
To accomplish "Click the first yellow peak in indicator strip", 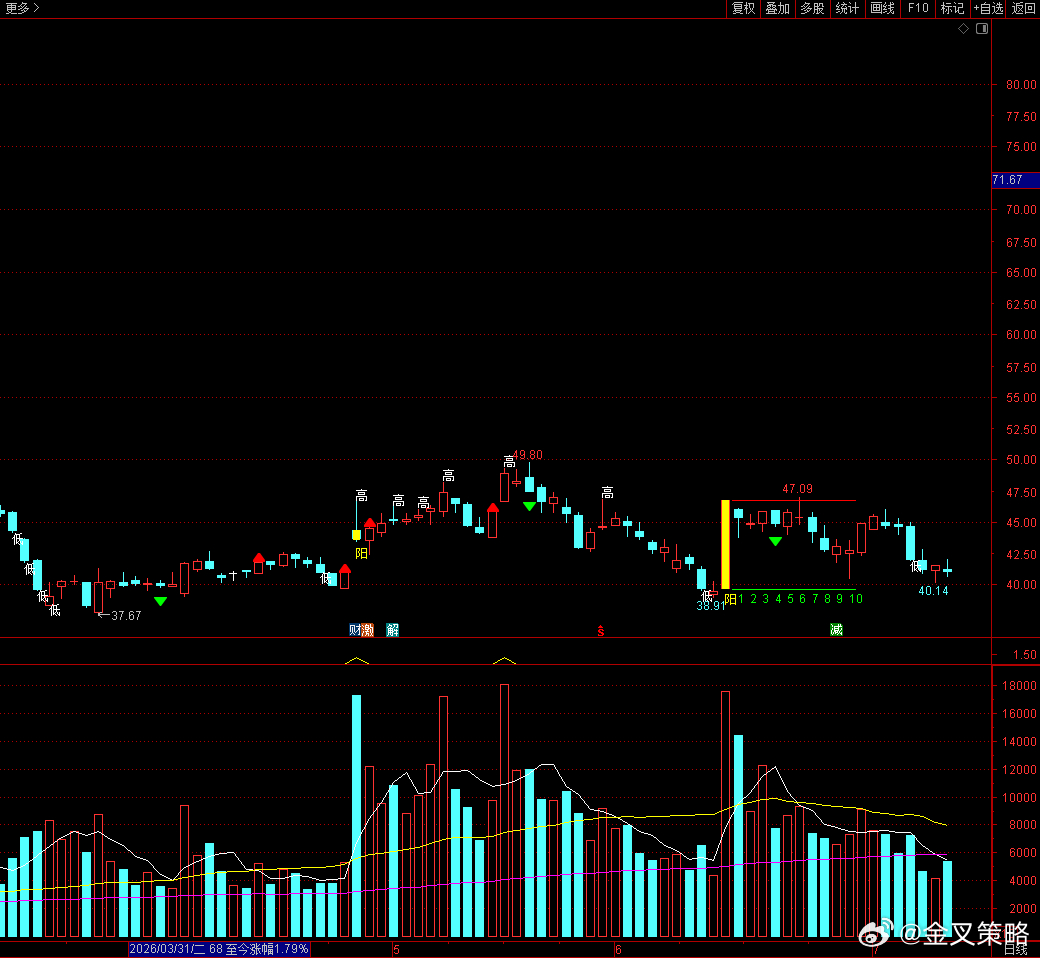I will click(357, 660).
